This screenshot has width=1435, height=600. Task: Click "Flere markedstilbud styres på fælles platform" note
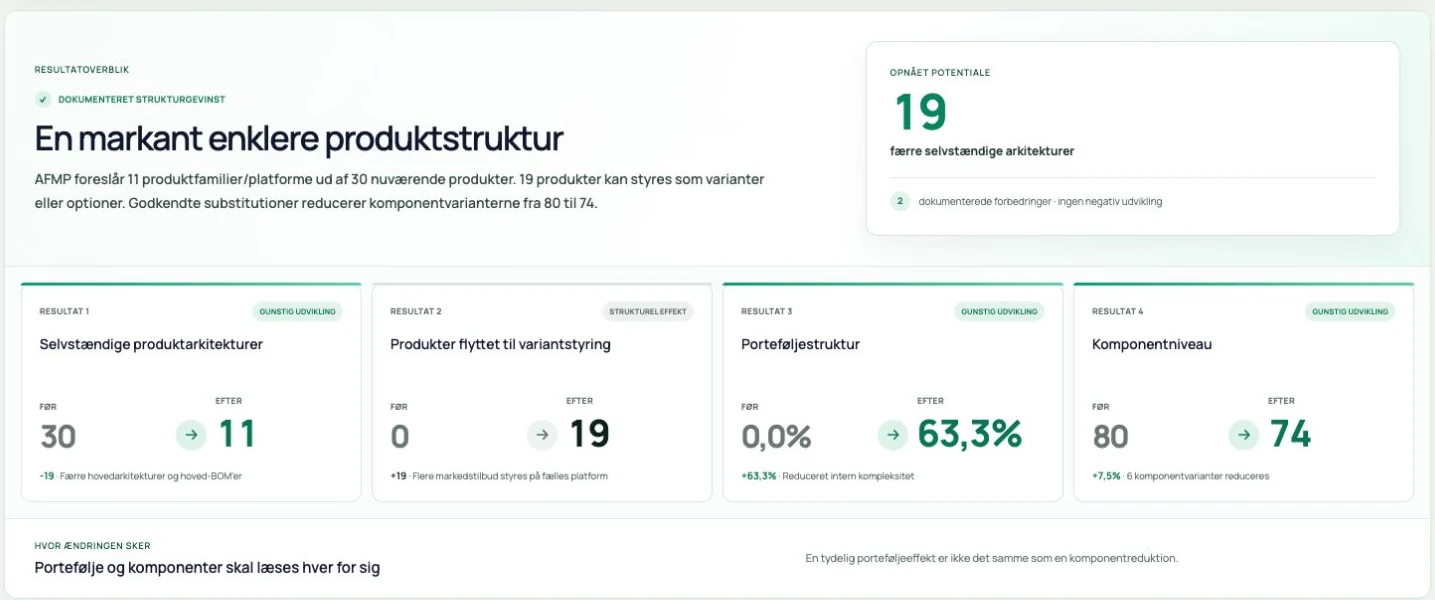tap(509, 476)
